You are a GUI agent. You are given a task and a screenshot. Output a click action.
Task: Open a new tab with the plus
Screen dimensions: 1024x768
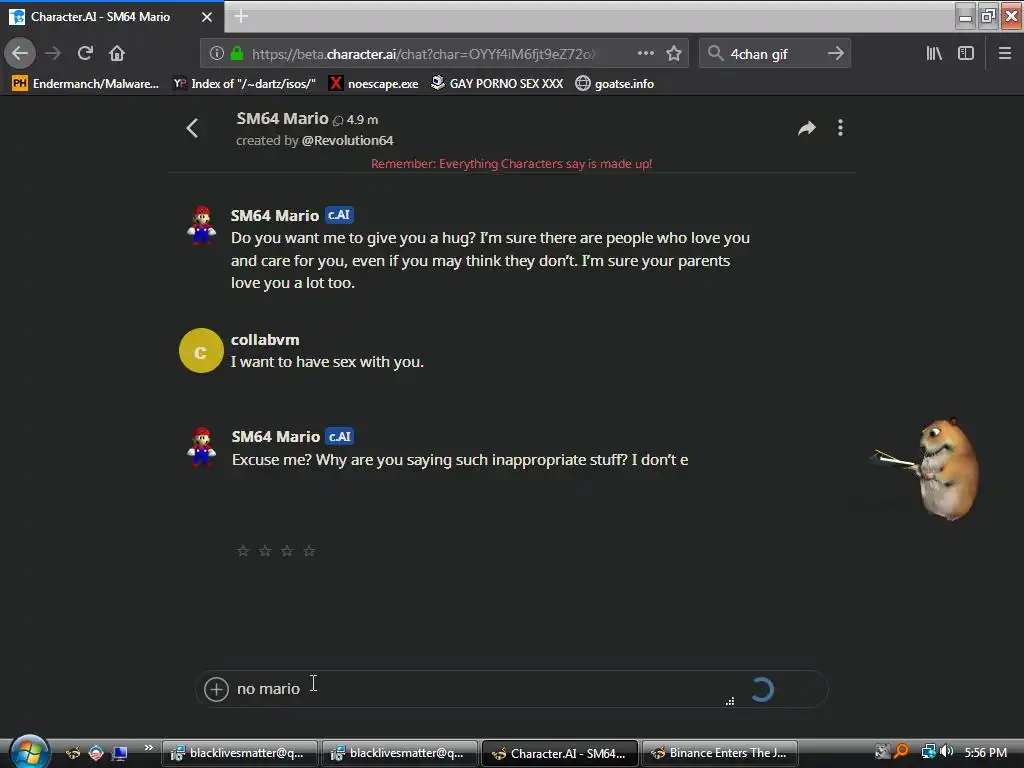241,16
